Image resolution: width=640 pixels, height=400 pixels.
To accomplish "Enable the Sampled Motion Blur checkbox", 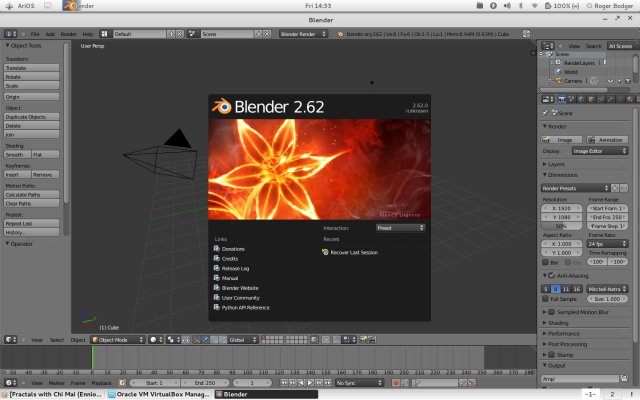I will coord(551,312).
